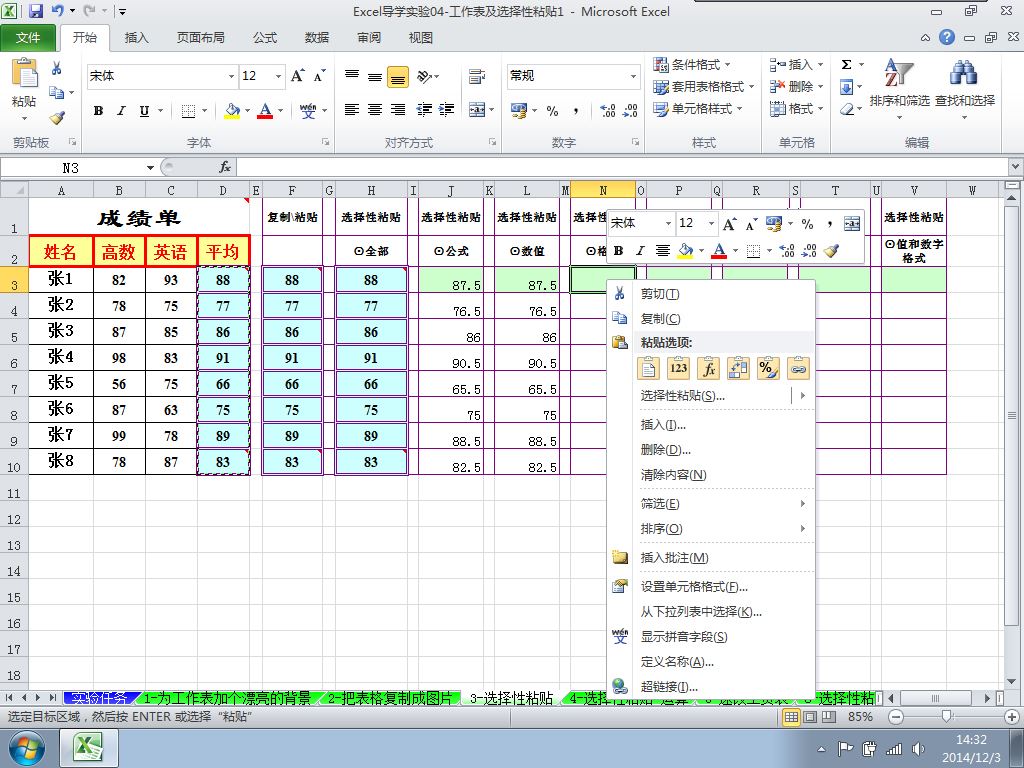The width and height of the screenshot is (1024, 768).
Task: Click the zoom out minus button
Action: [897, 717]
